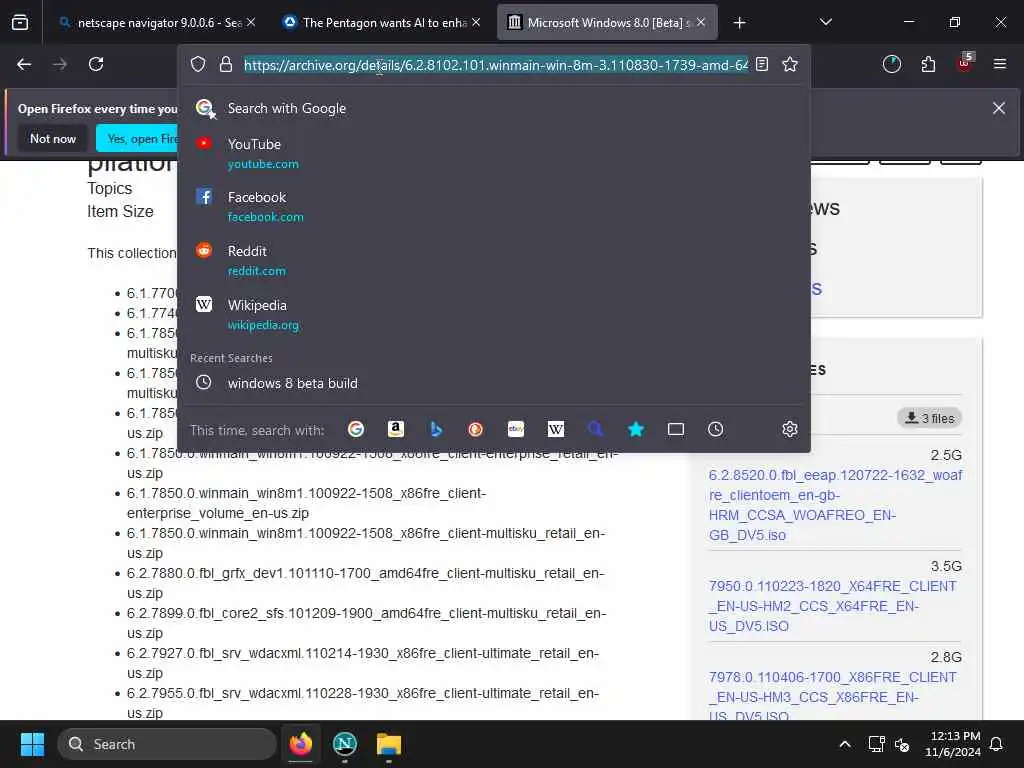Show hidden system tray icons chevron
Viewport: 1024px width, 768px height.
pyautogui.click(x=844, y=744)
